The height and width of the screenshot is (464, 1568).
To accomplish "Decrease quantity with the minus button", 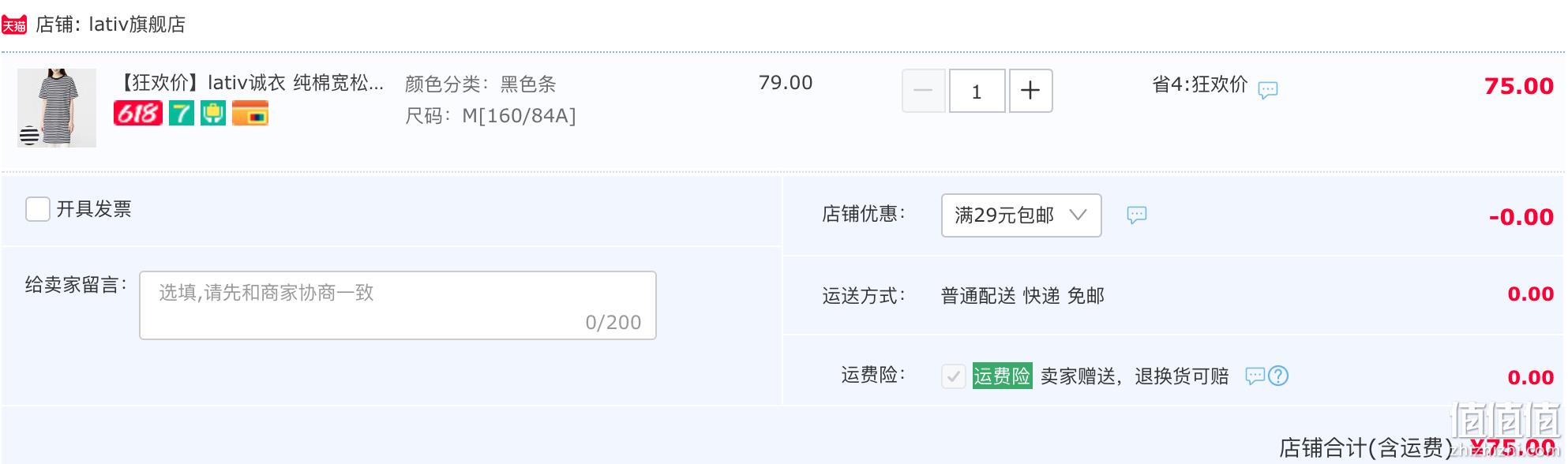I will [x=923, y=91].
